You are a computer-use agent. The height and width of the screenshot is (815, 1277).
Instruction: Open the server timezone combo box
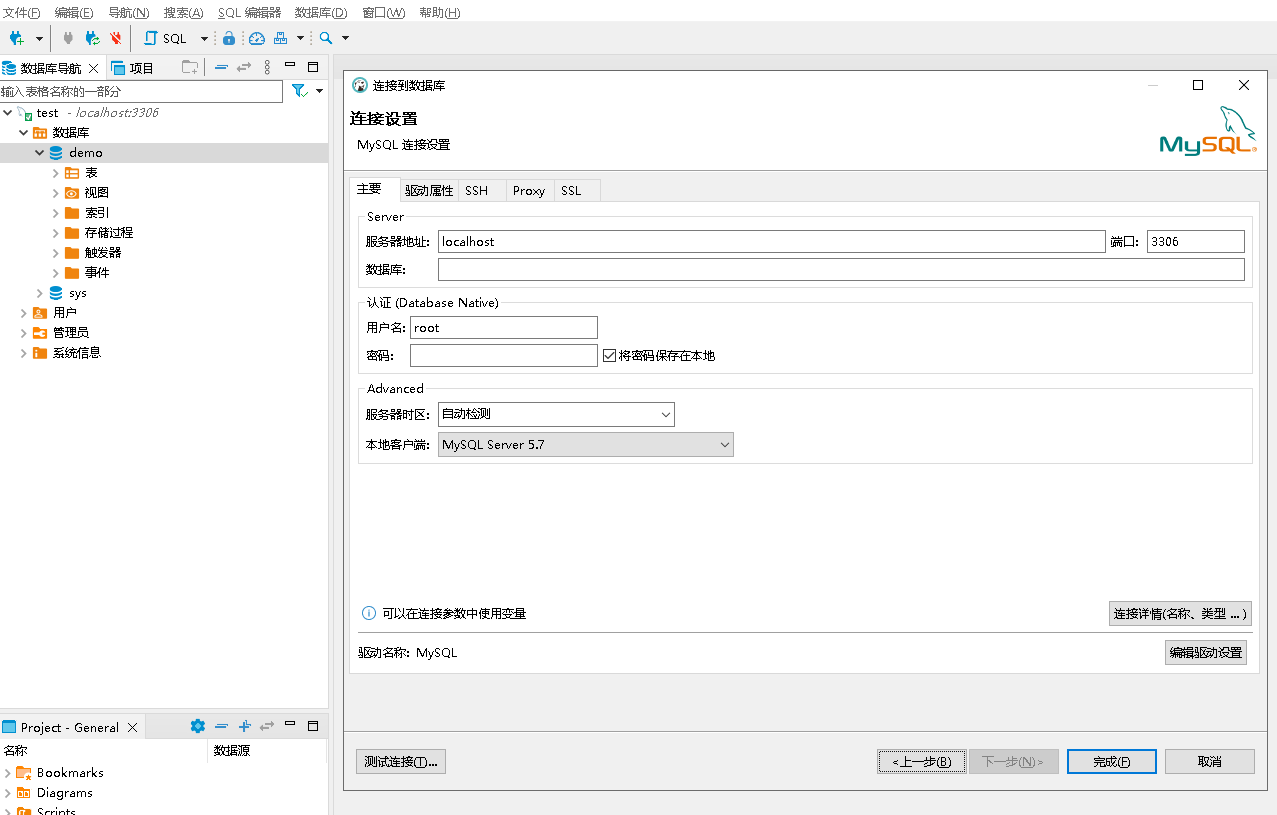[556, 414]
